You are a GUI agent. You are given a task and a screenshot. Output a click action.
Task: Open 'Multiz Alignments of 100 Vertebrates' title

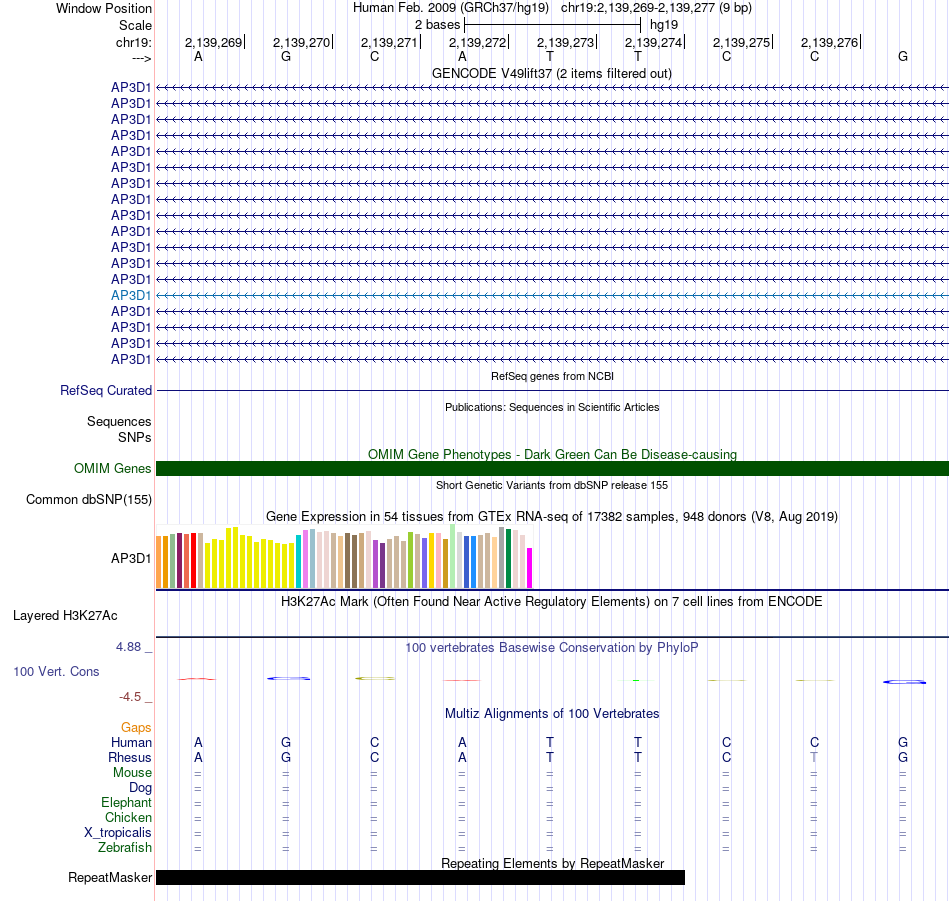552,714
